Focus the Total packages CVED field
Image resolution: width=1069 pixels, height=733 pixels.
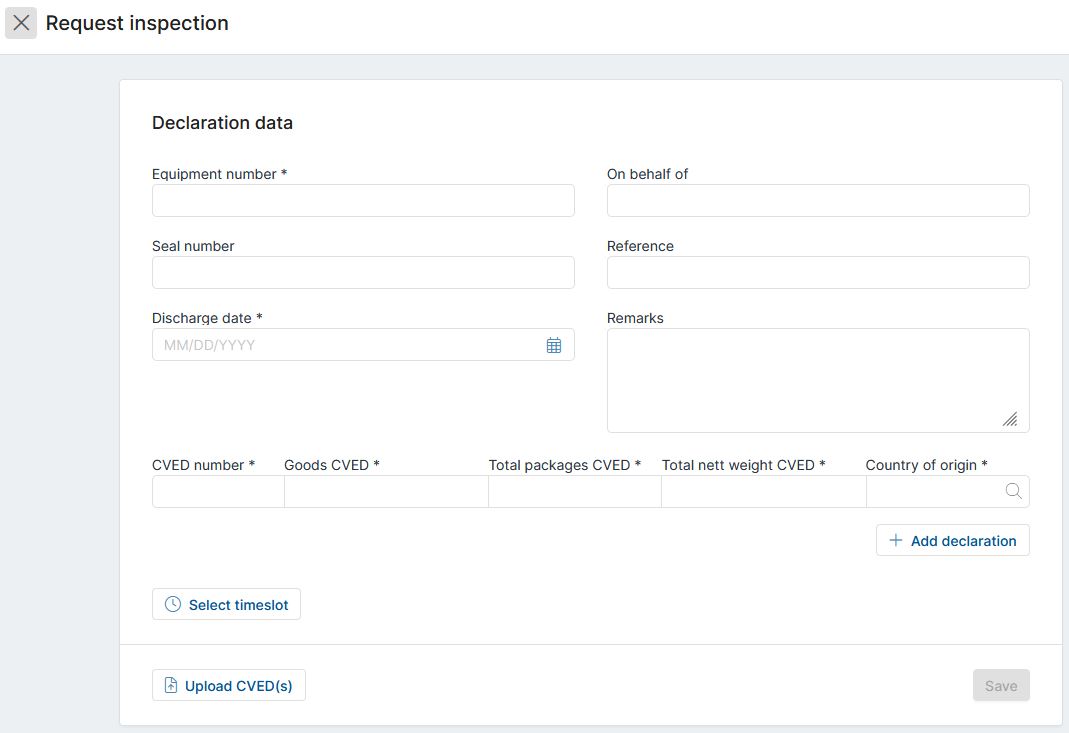click(x=574, y=492)
